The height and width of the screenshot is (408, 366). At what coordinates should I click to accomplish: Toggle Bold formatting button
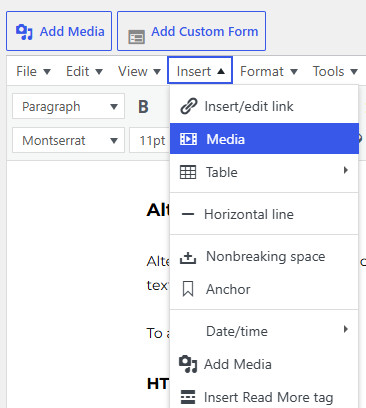coord(143,107)
